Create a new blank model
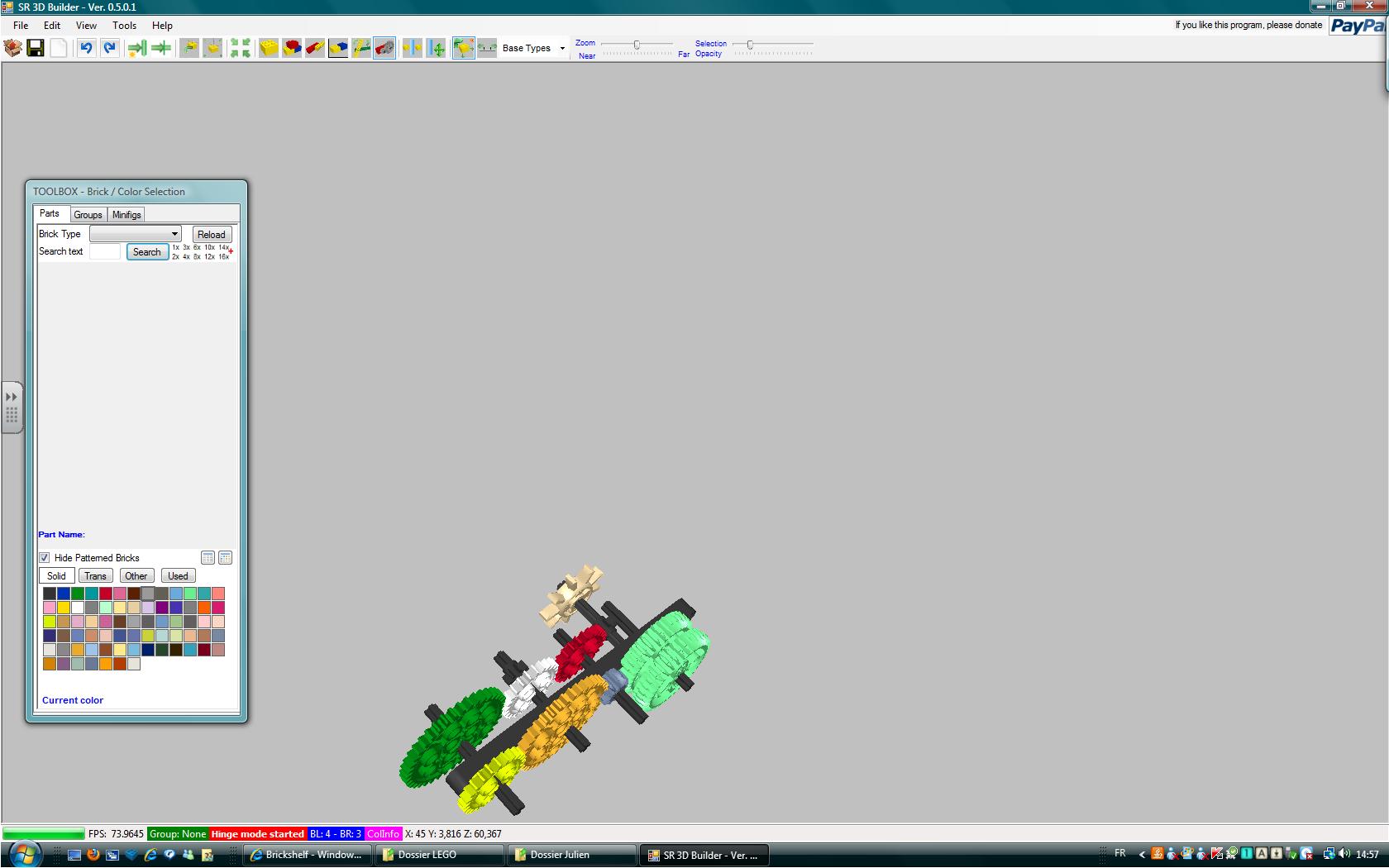Screen dimensions: 1389x868 [x=59, y=48]
